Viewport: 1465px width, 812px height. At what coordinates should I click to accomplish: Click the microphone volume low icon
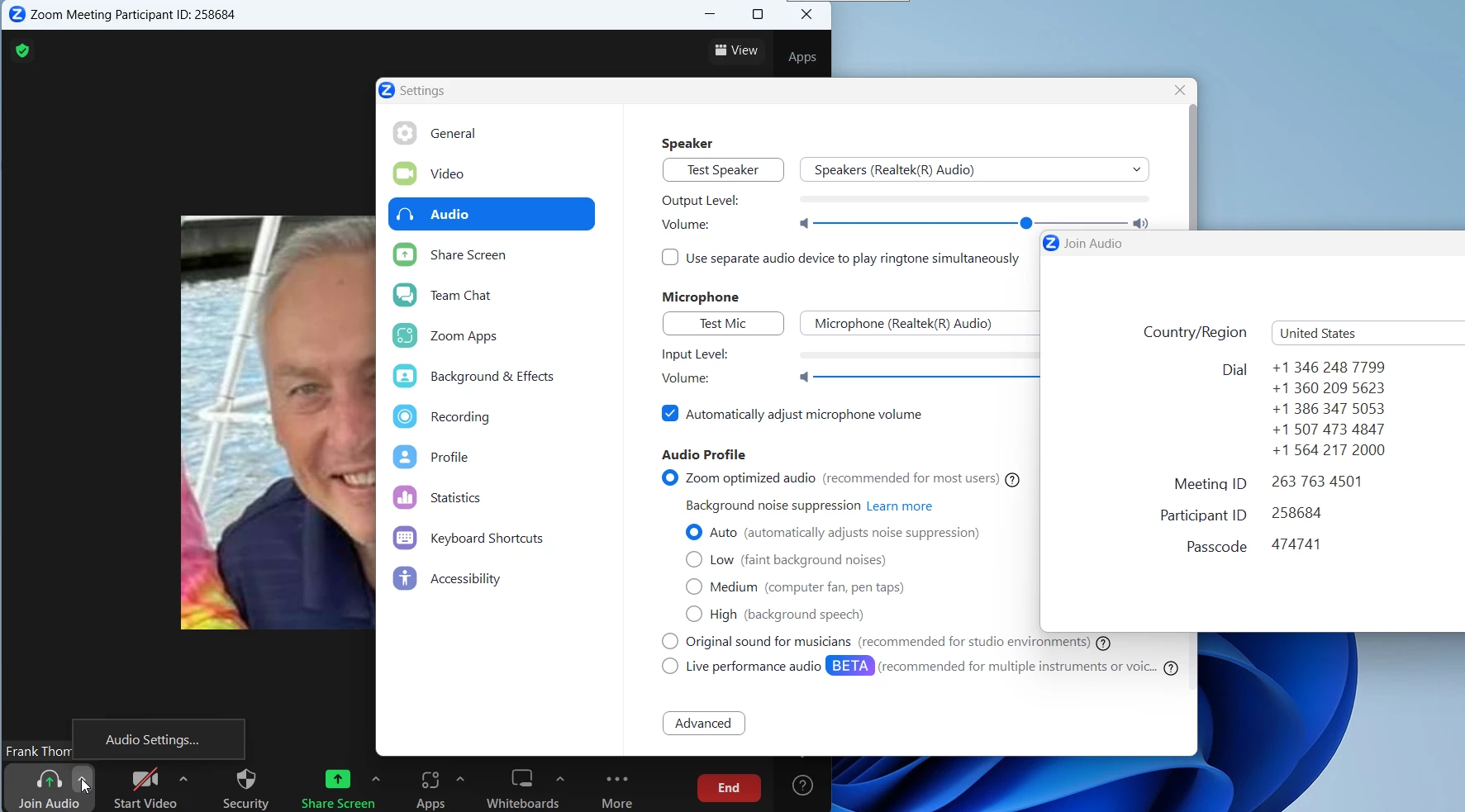(x=804, y=378)
